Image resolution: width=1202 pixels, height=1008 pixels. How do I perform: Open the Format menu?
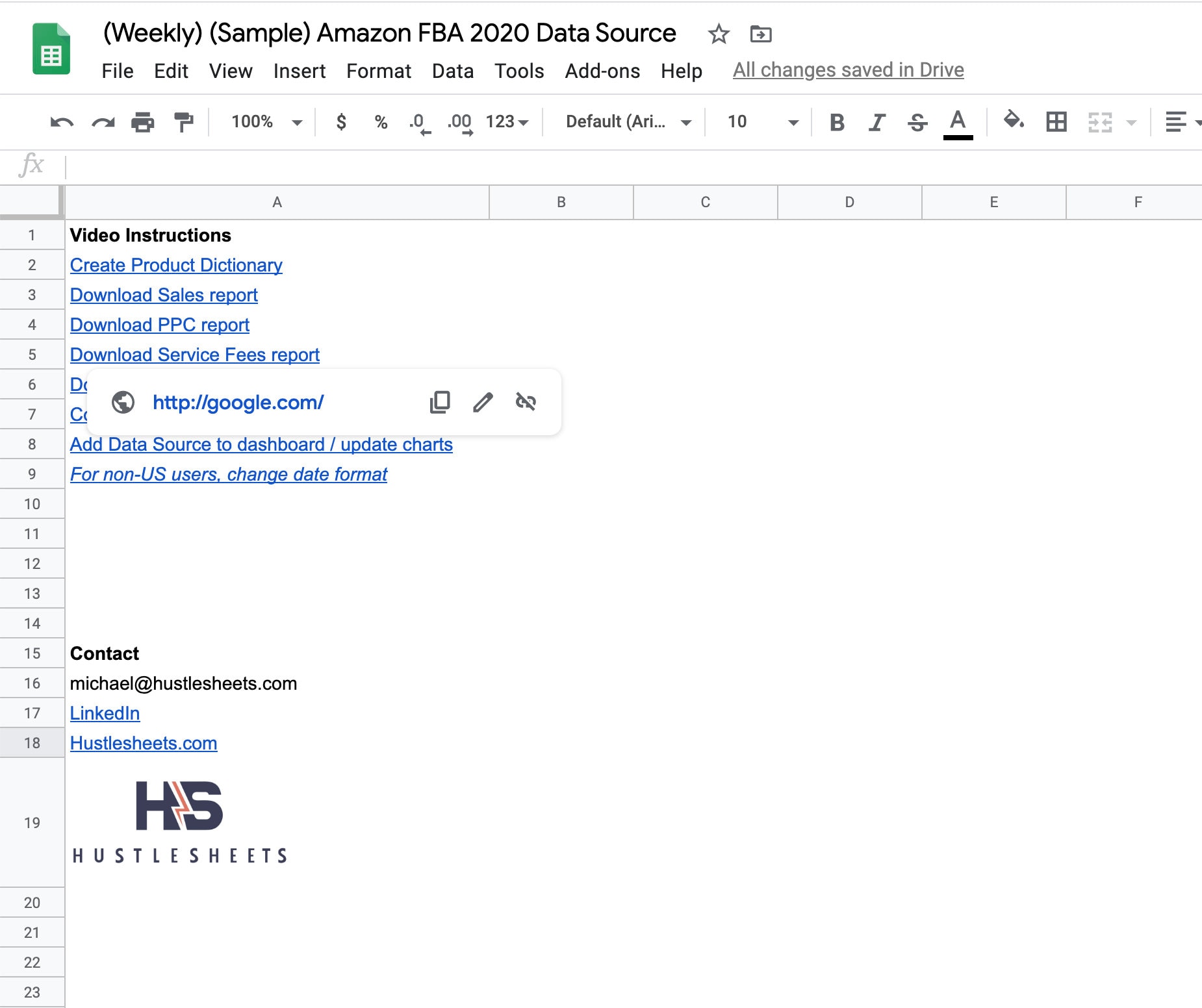click(379, 71)
